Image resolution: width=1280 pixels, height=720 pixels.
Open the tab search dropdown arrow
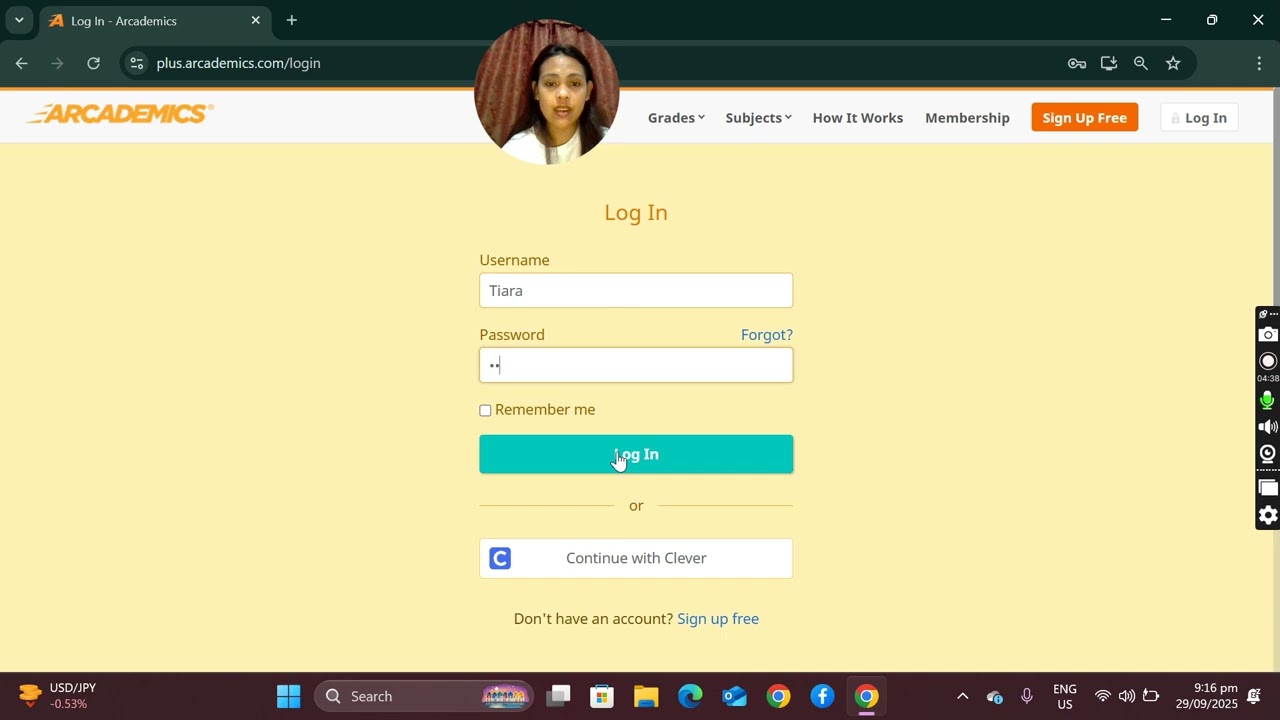[x=18, y=20]
